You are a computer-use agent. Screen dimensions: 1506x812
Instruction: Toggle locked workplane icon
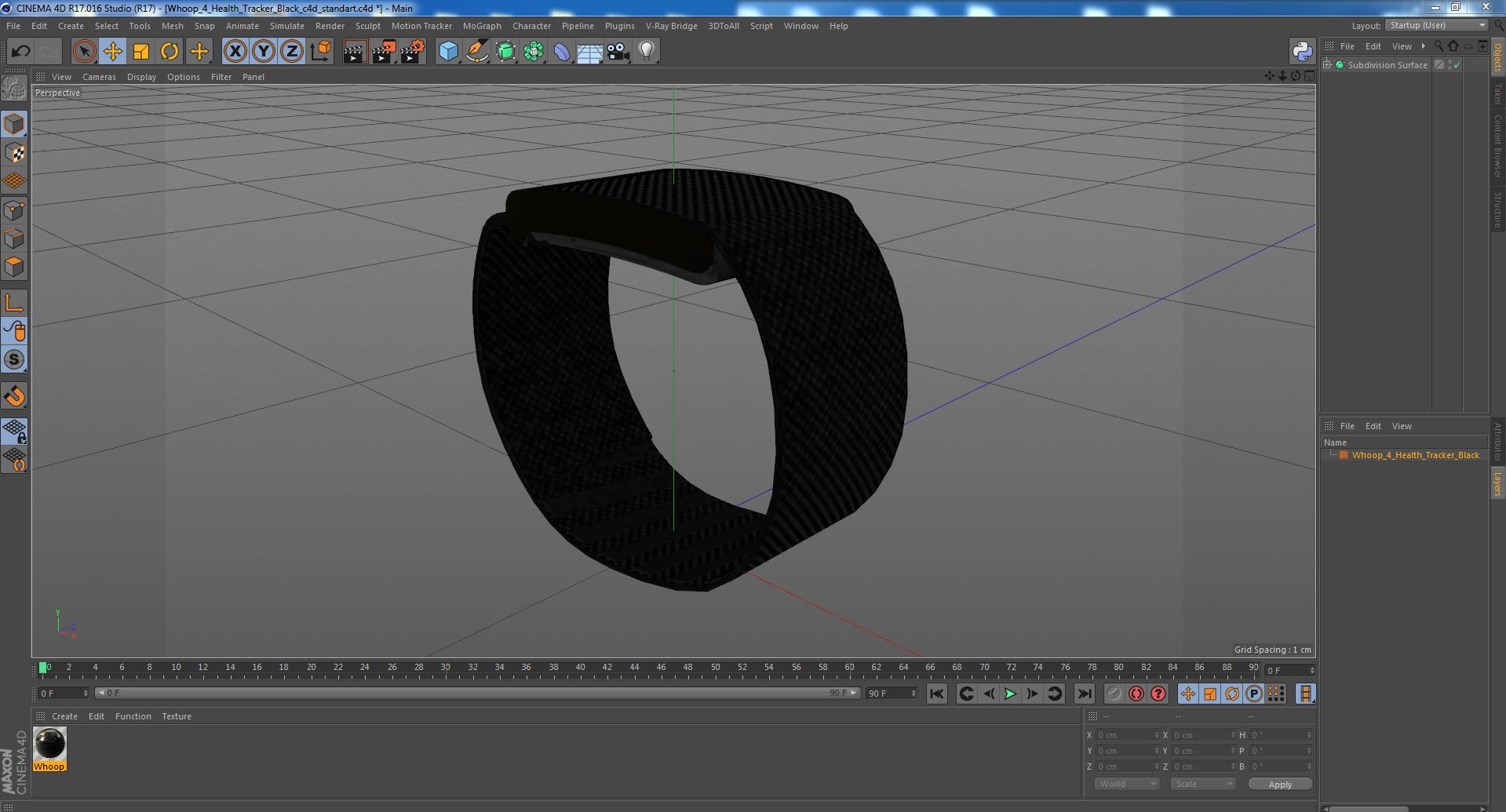click(x=14, y=431)
